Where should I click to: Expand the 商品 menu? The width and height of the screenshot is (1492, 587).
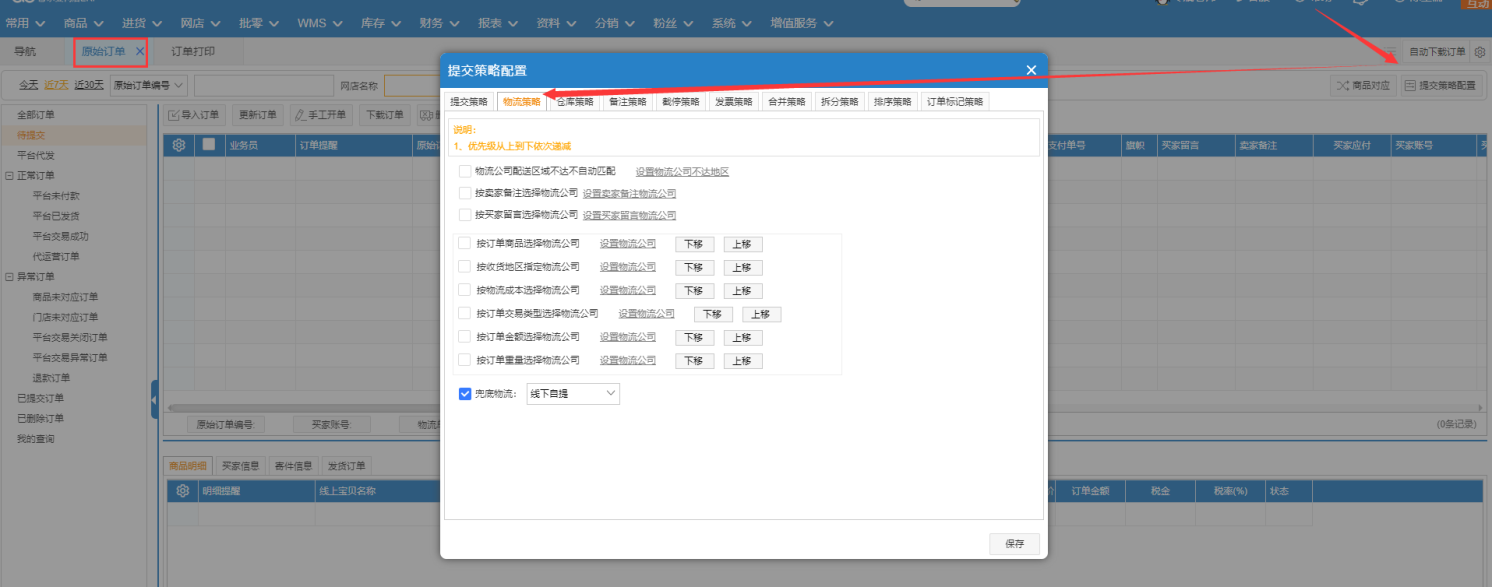(x=84, y=22)
